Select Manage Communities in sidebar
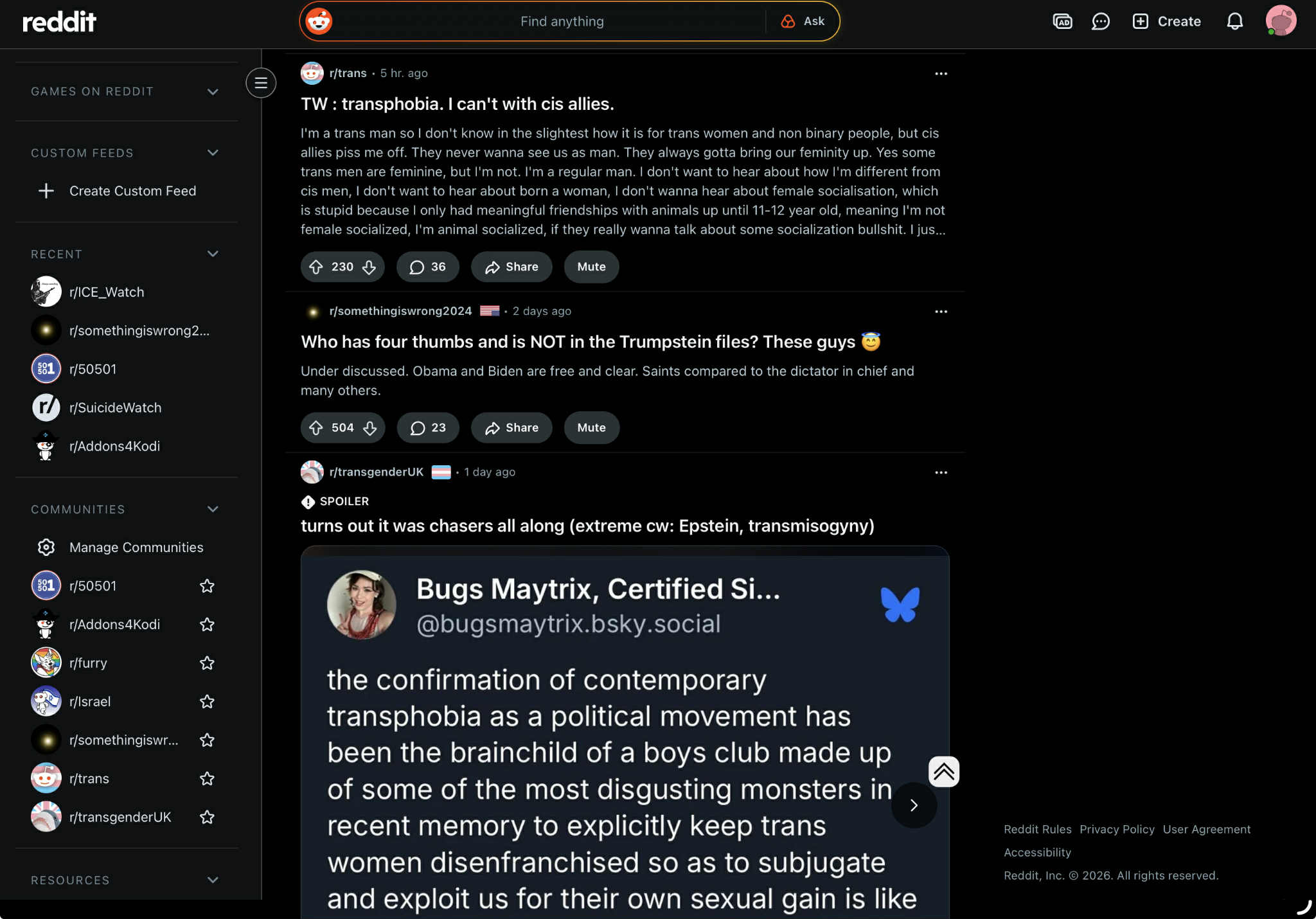The image size is (1316, 919). [136, 547]
